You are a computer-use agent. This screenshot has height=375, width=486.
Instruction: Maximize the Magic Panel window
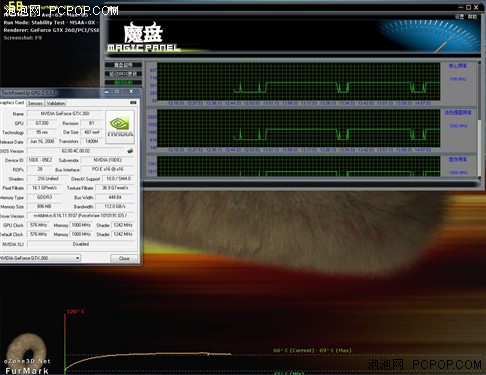click(x=468, y=7)
